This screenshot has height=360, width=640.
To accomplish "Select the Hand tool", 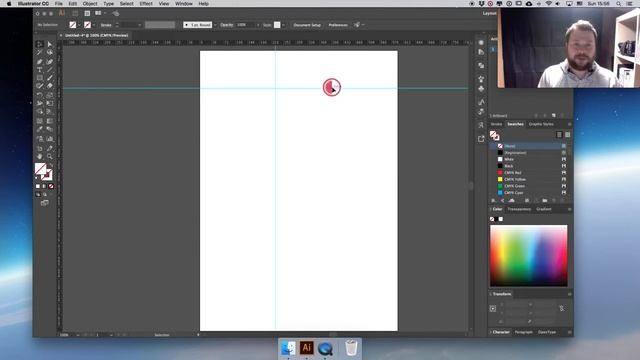I will pos(40,156).
